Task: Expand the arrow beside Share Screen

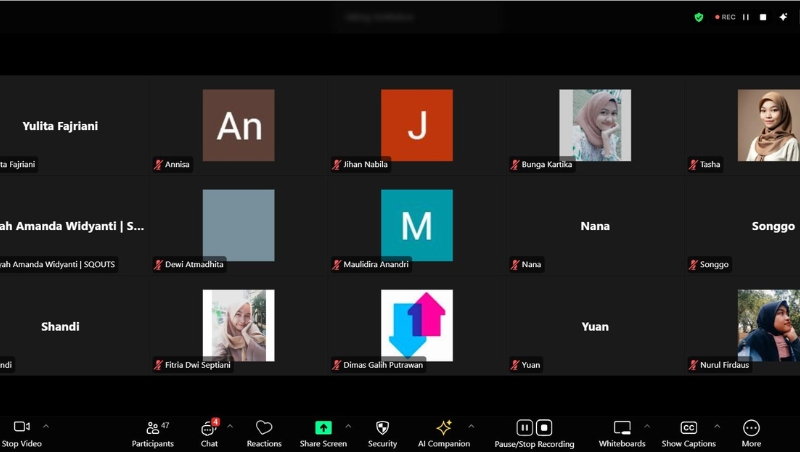Action: pyautogui.click(x=348, y=426)
